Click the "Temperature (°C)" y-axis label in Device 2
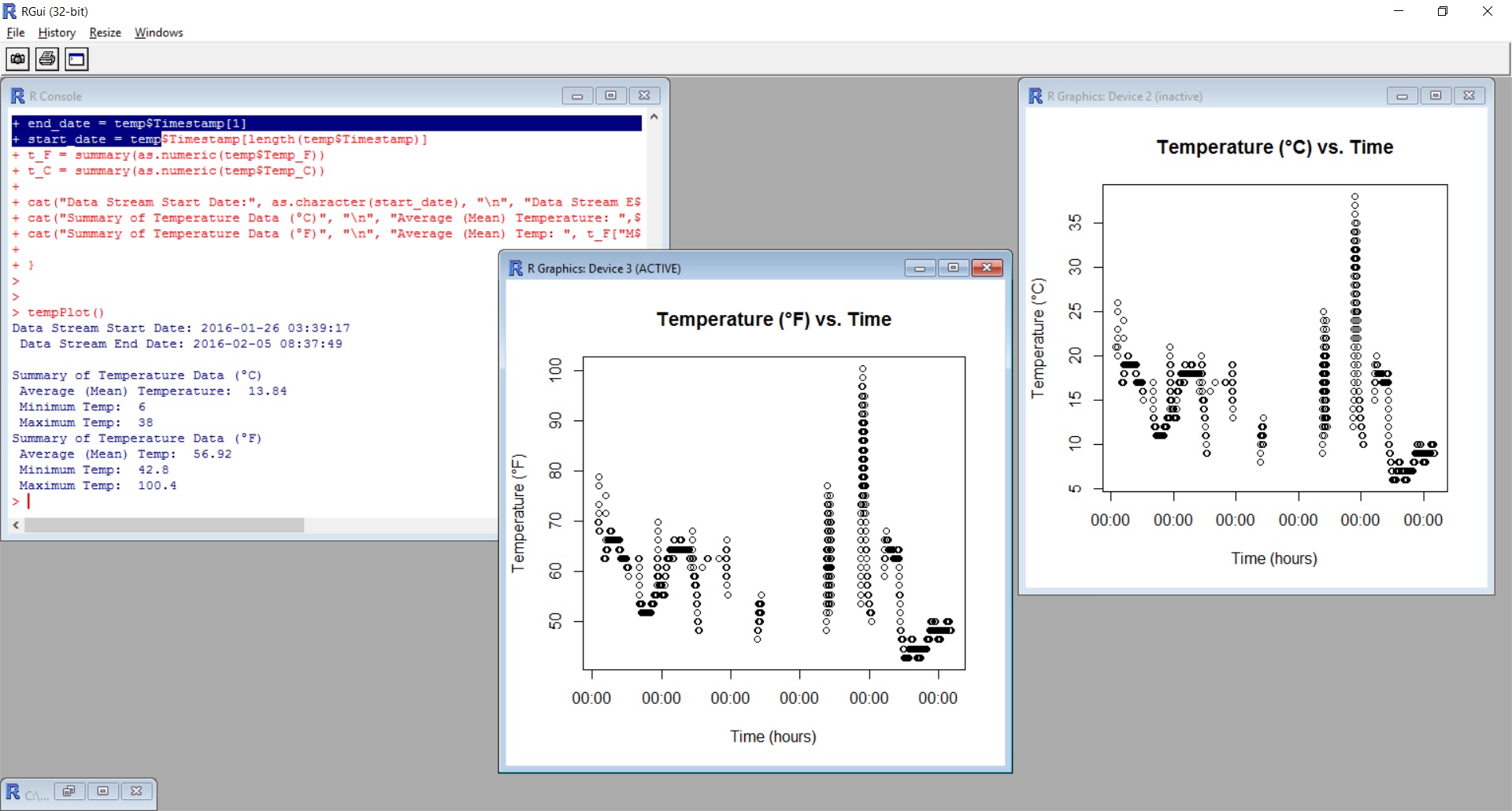 pyautogui.click(x=1038, y=338)
